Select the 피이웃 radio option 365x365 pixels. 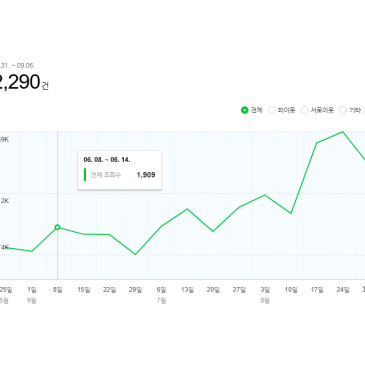point(272,110)
